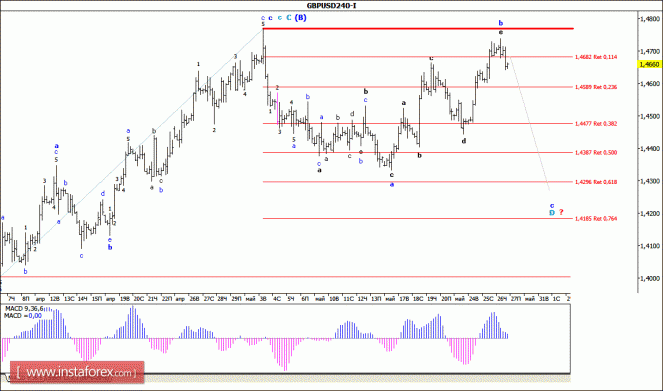This screenshot has height=391, width=663.
Task: Click the blue b label above wave e
Action: tap(501, 23)
